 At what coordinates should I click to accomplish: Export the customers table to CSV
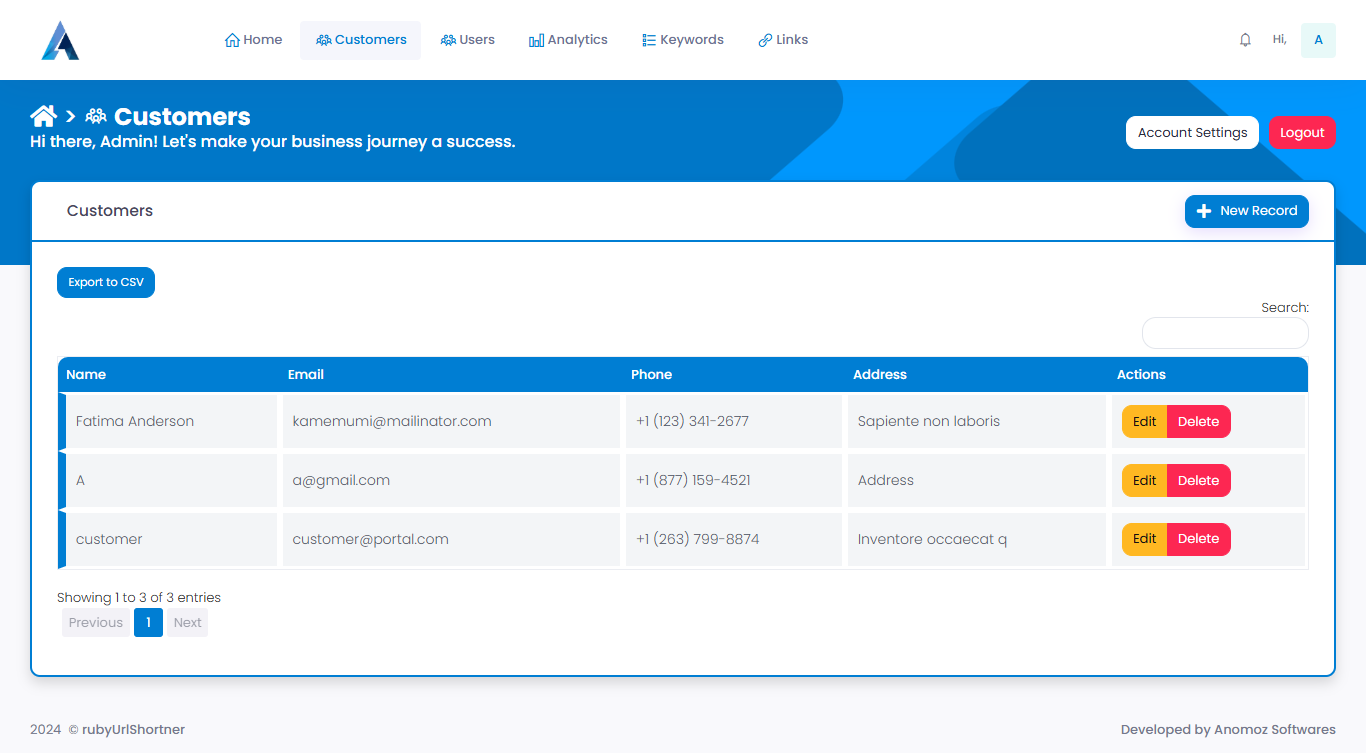coord(106,283)
